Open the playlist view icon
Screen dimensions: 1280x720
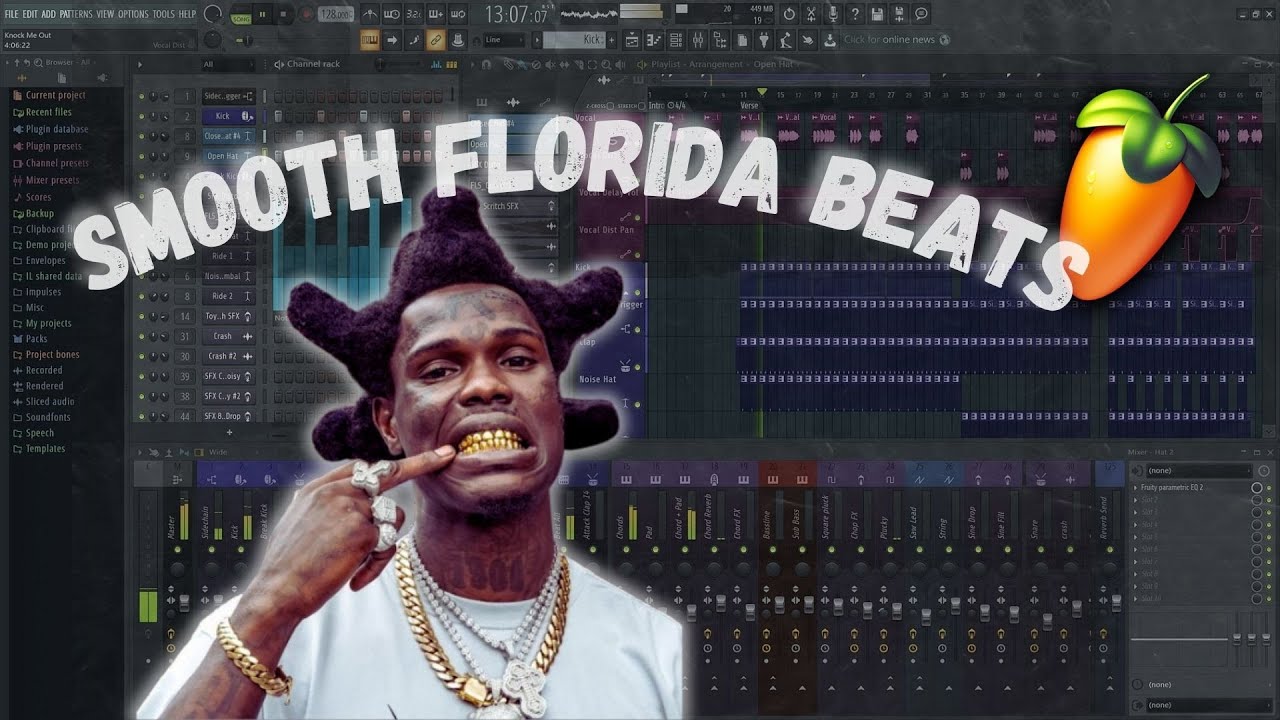tap(632, 40)
